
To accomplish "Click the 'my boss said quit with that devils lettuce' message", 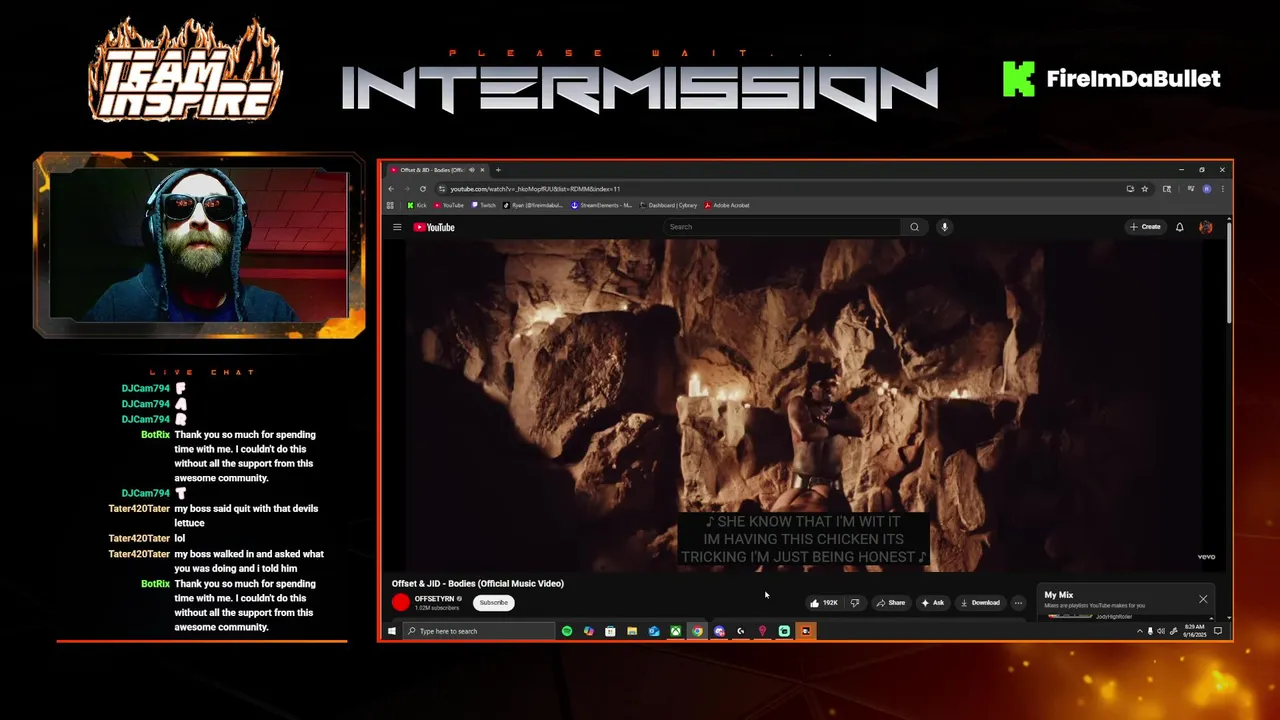I will (x=246, y=515).
